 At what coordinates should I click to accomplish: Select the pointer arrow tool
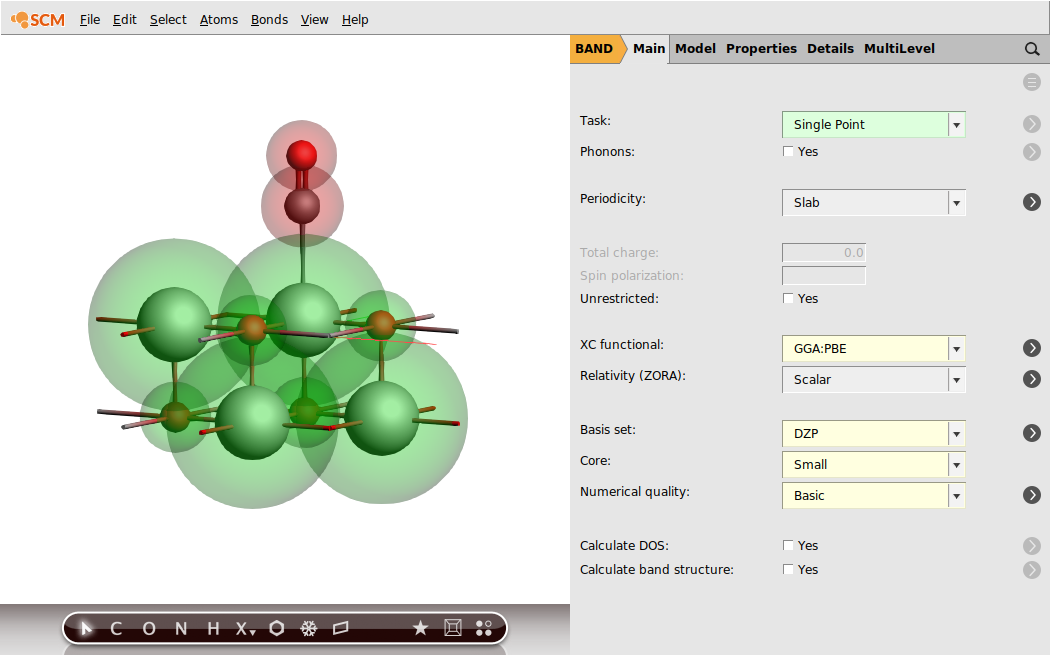pos(86,628)
